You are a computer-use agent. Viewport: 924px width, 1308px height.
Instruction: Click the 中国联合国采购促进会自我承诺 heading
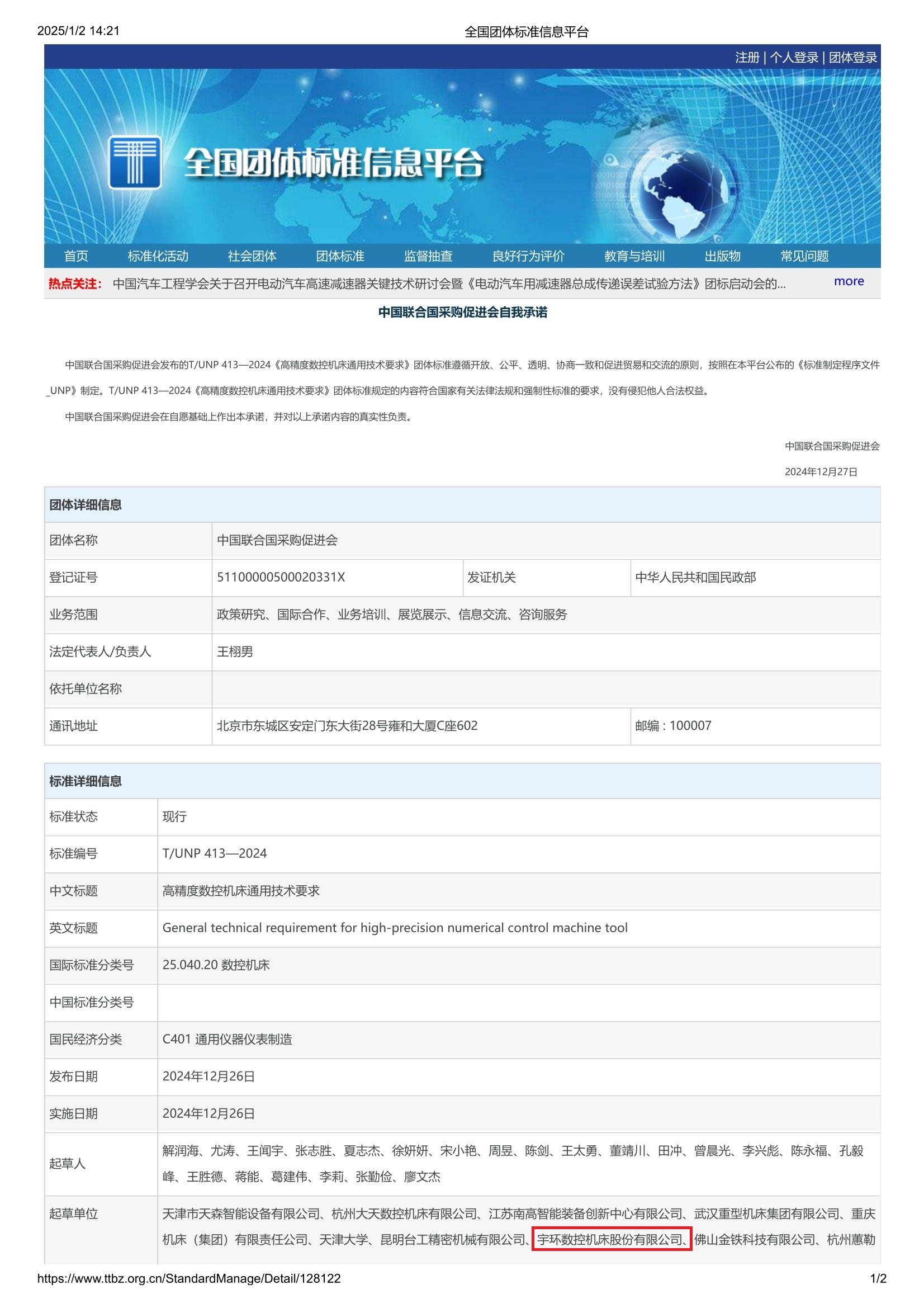click(463, 312)
